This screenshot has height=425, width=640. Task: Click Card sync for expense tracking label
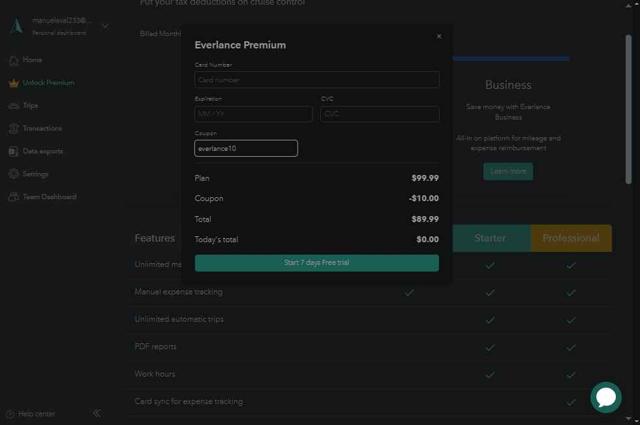pos(189,401)
